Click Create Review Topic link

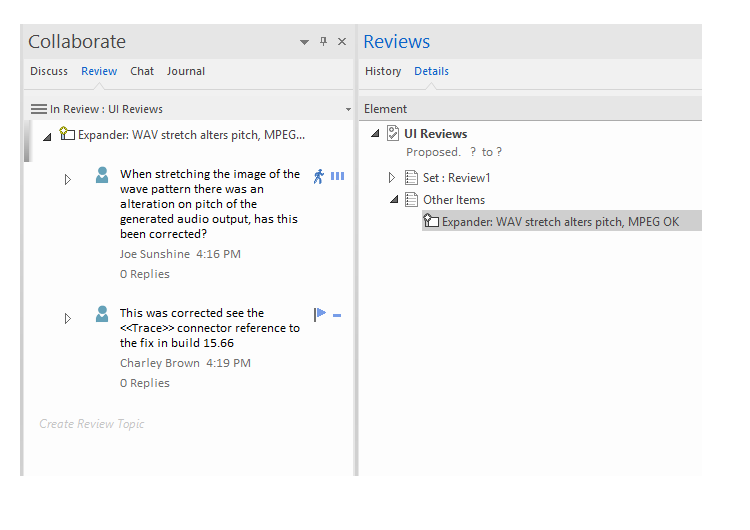[x=92, y=424]
